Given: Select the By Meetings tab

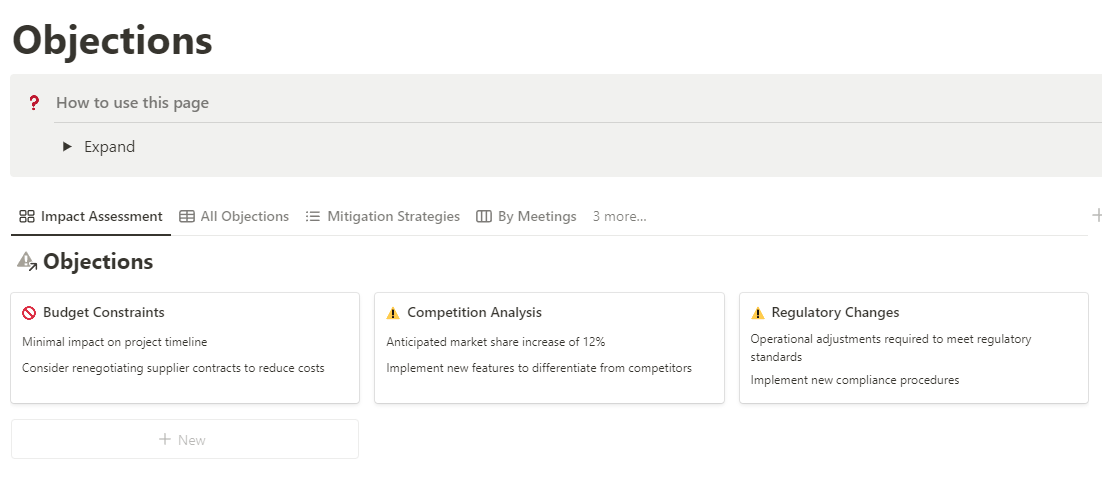Looking at the screenshot, I should coord(537,216).
